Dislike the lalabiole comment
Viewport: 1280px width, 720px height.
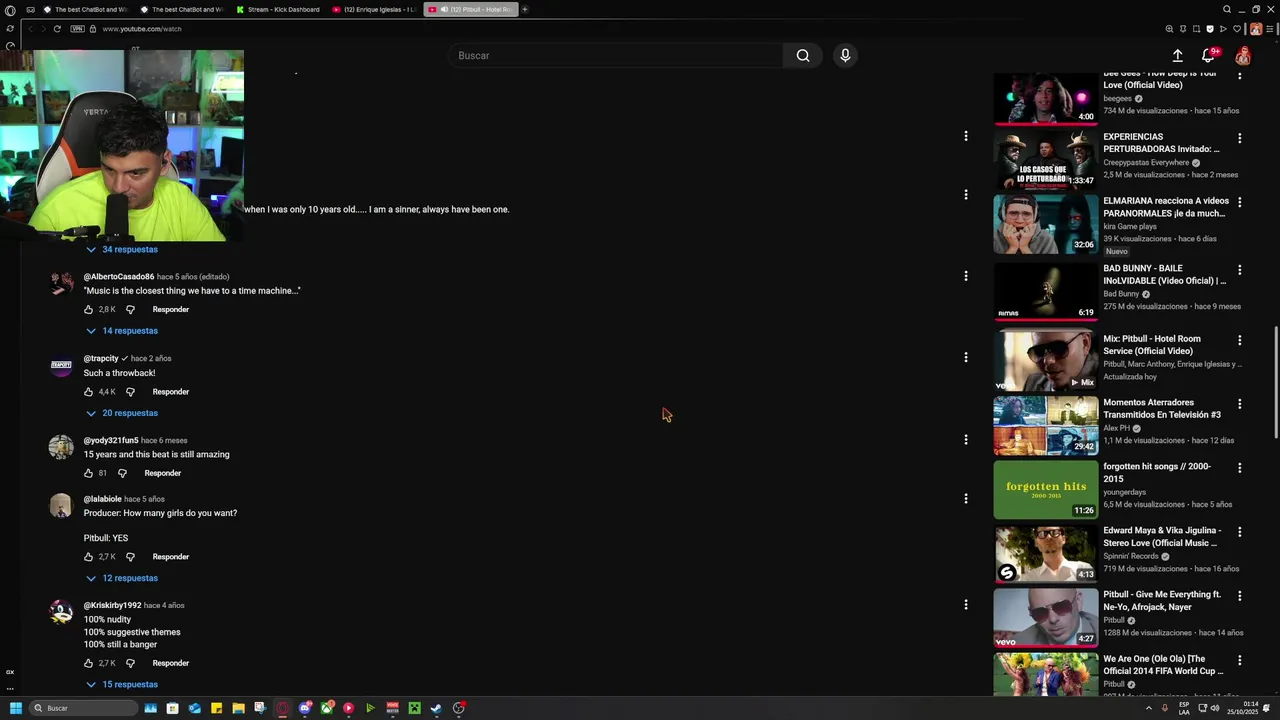tap(130, 557)
